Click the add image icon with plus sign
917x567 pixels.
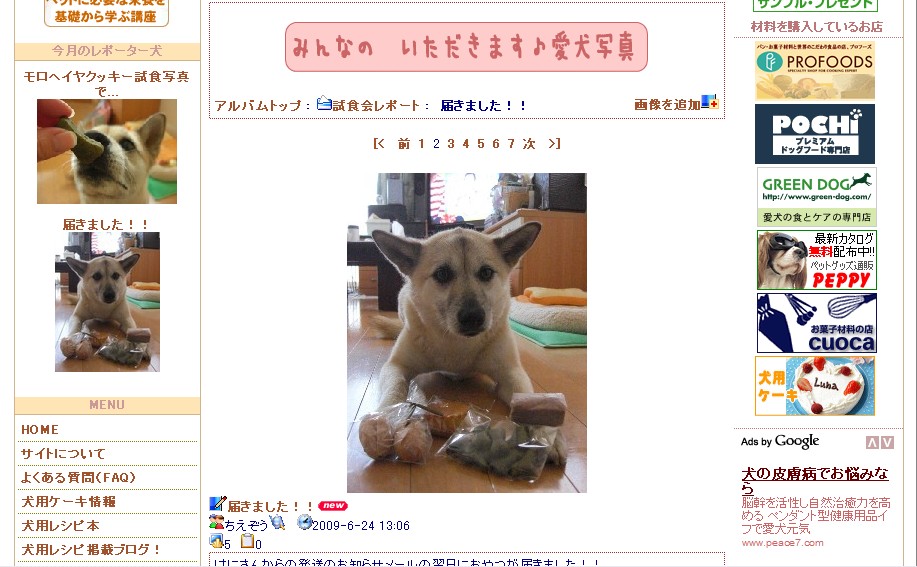709,102
